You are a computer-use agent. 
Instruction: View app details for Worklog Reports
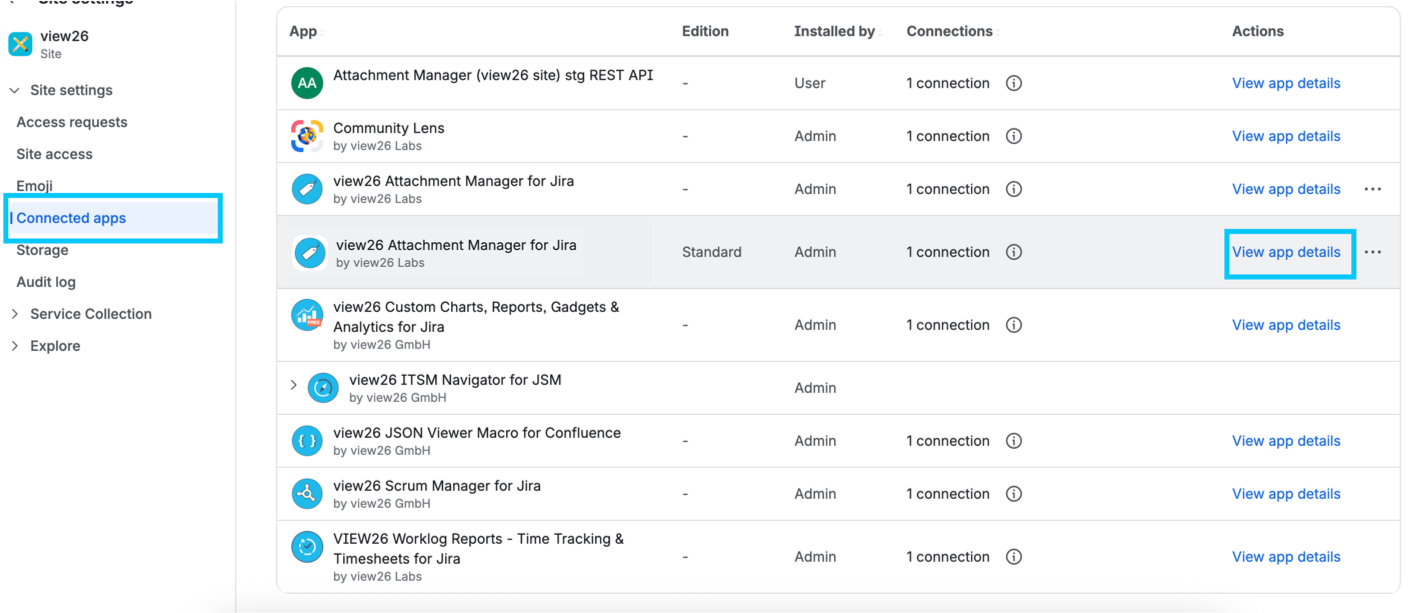pos(1286,557)
